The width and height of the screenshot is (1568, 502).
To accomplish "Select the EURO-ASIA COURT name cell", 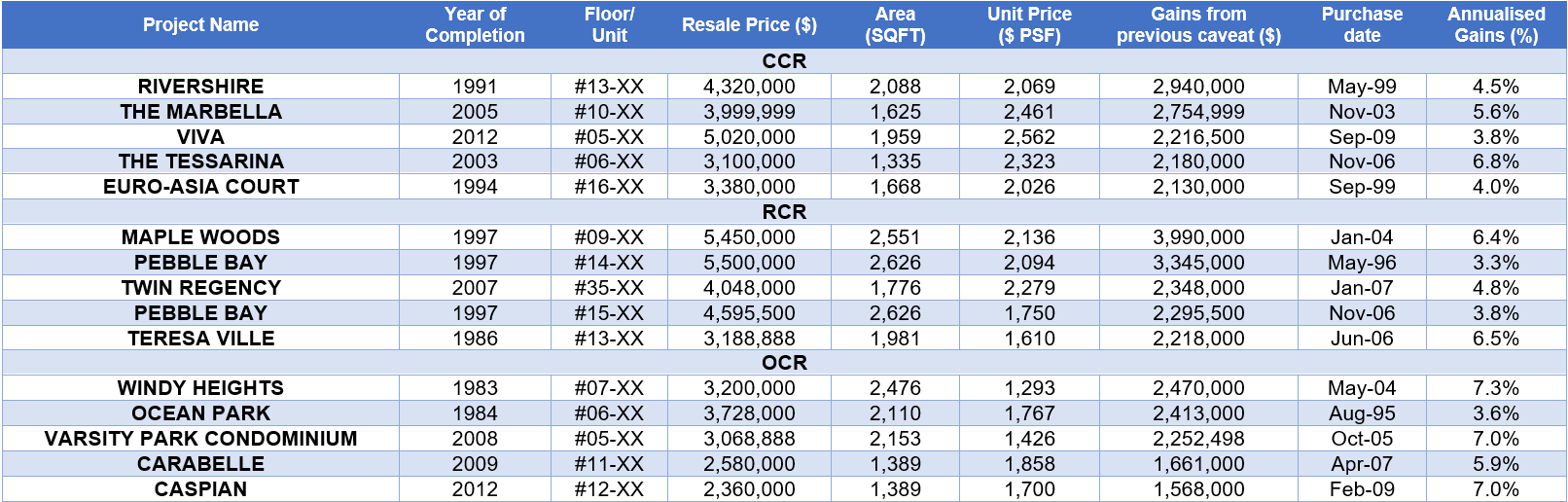I will 200,187.
